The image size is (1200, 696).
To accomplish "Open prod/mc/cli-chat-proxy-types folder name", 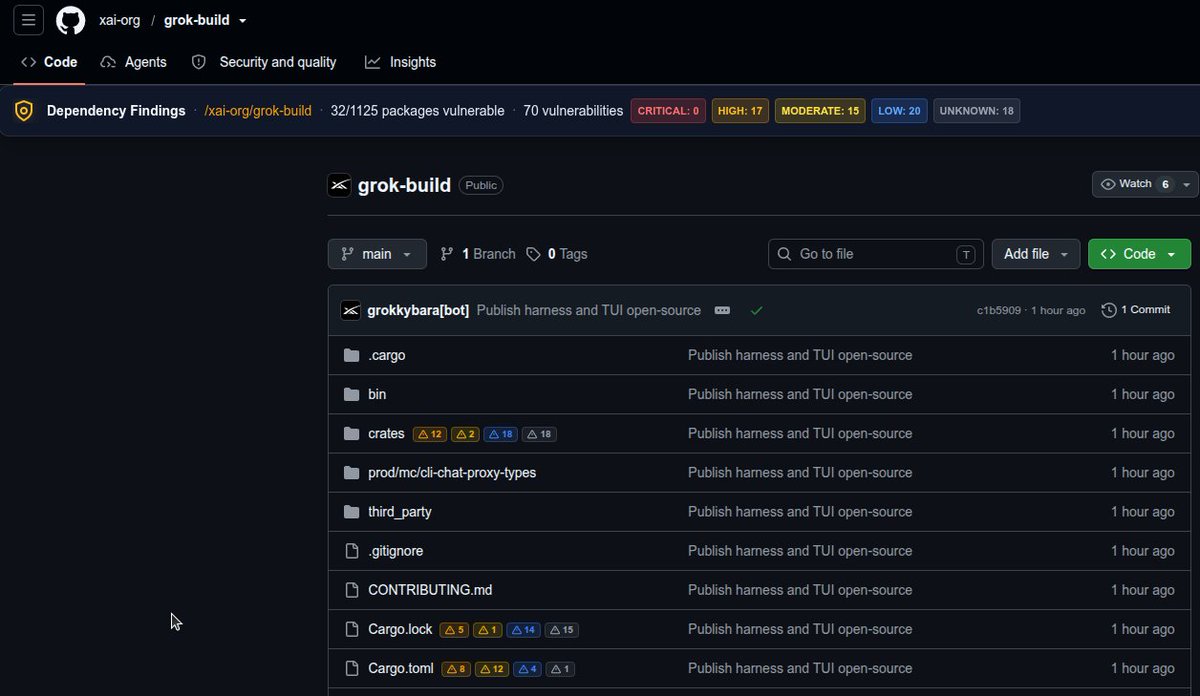I will point(452,473).
